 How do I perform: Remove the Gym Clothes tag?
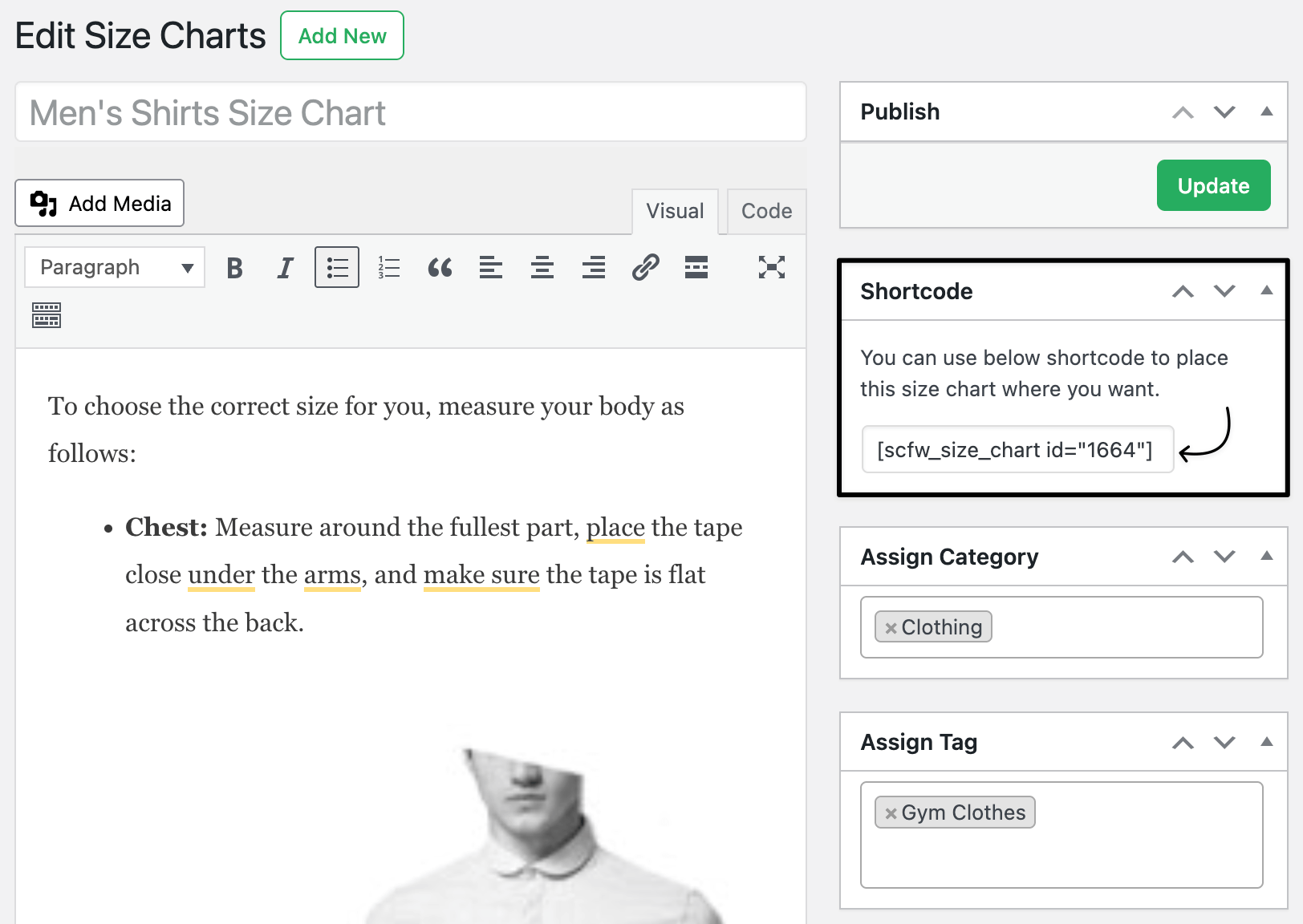pyautogui.click(x=890, y=813)
